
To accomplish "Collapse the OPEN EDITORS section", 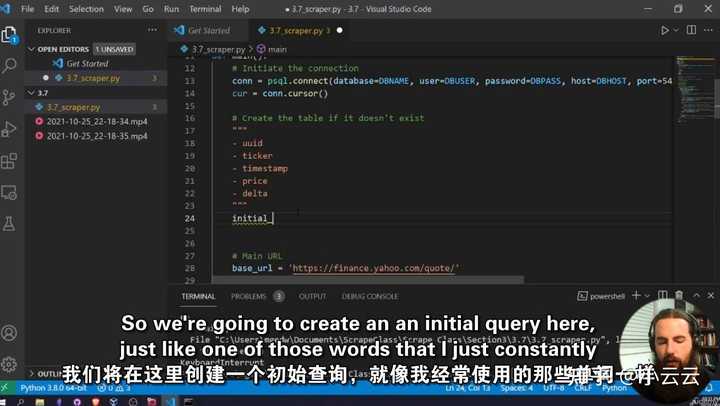I will [63, 49].
